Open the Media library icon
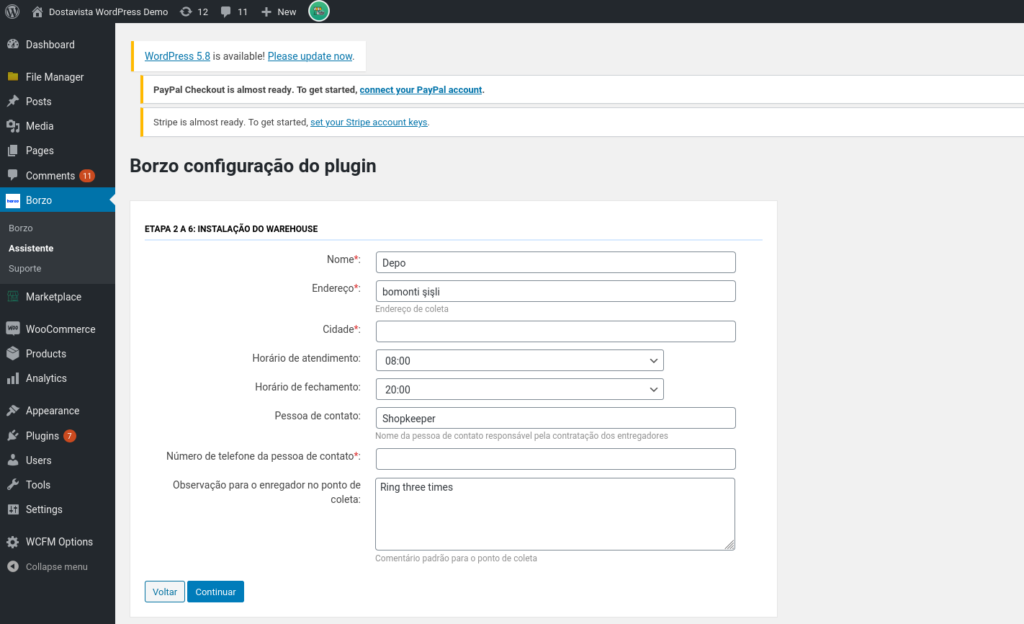 tap(14, 126)
